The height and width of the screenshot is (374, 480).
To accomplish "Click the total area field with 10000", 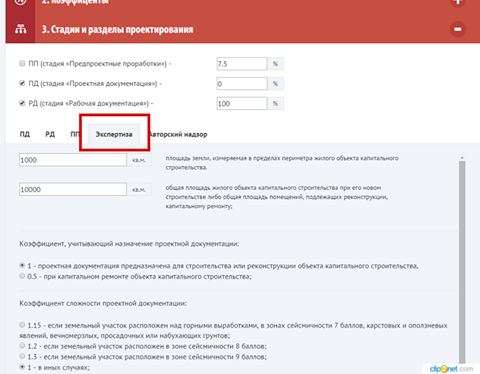I will point(73,189).
